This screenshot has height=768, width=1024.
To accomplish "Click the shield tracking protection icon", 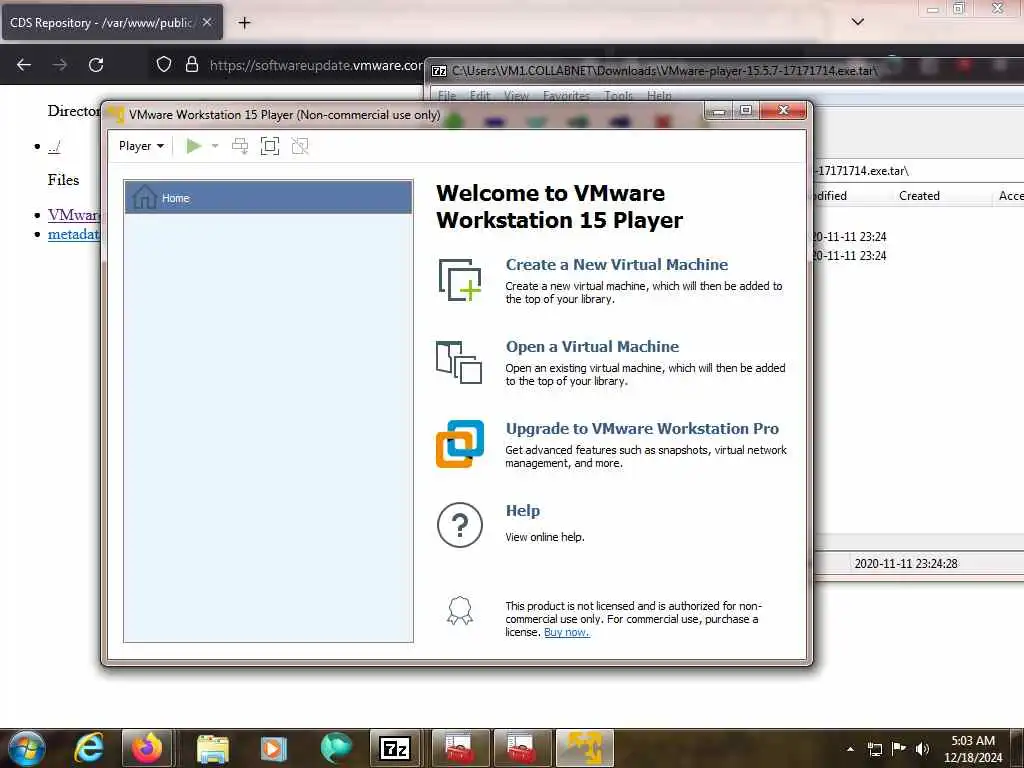I will [164, 65].
